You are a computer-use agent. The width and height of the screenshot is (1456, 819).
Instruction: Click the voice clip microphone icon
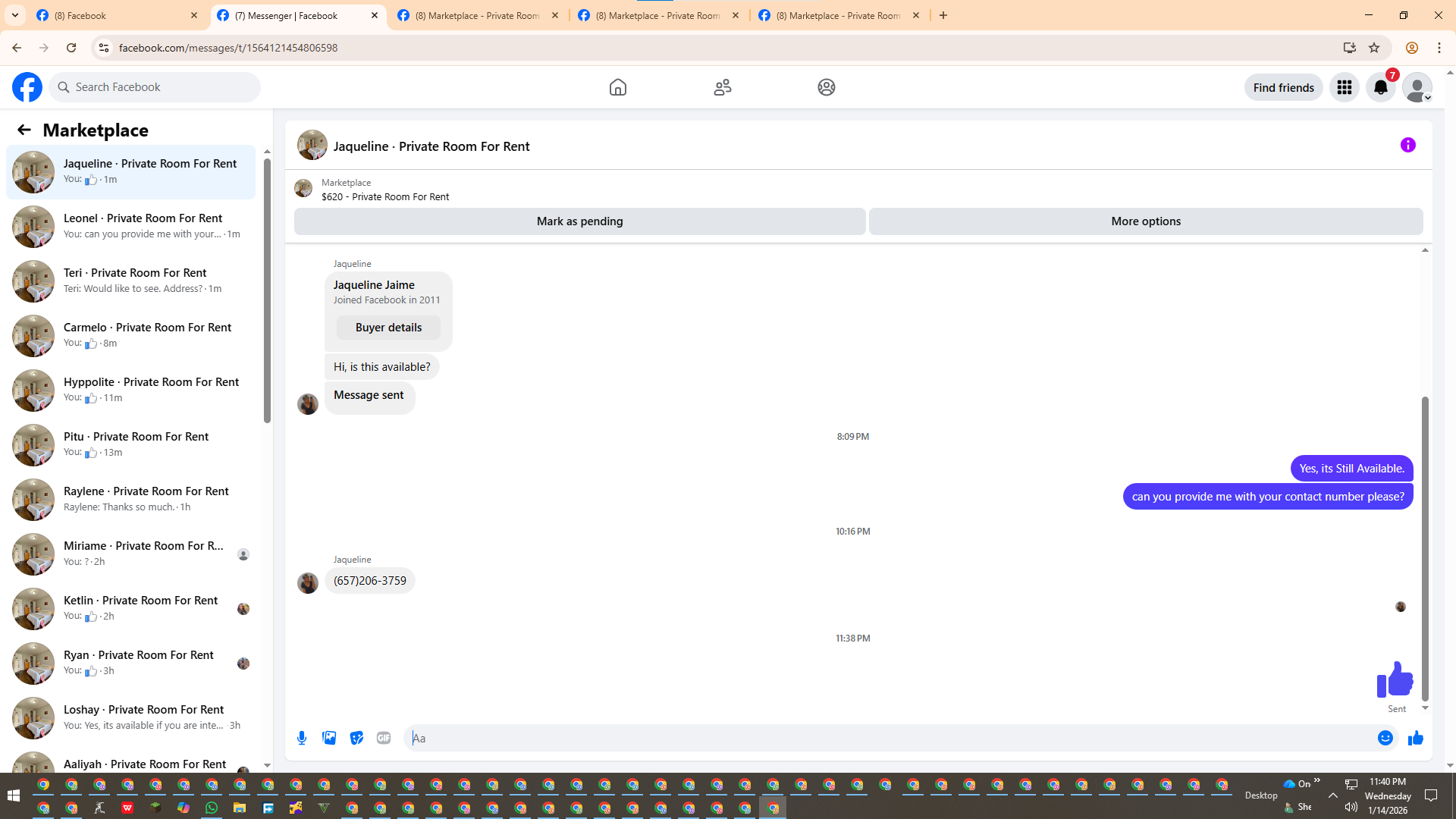302,738
